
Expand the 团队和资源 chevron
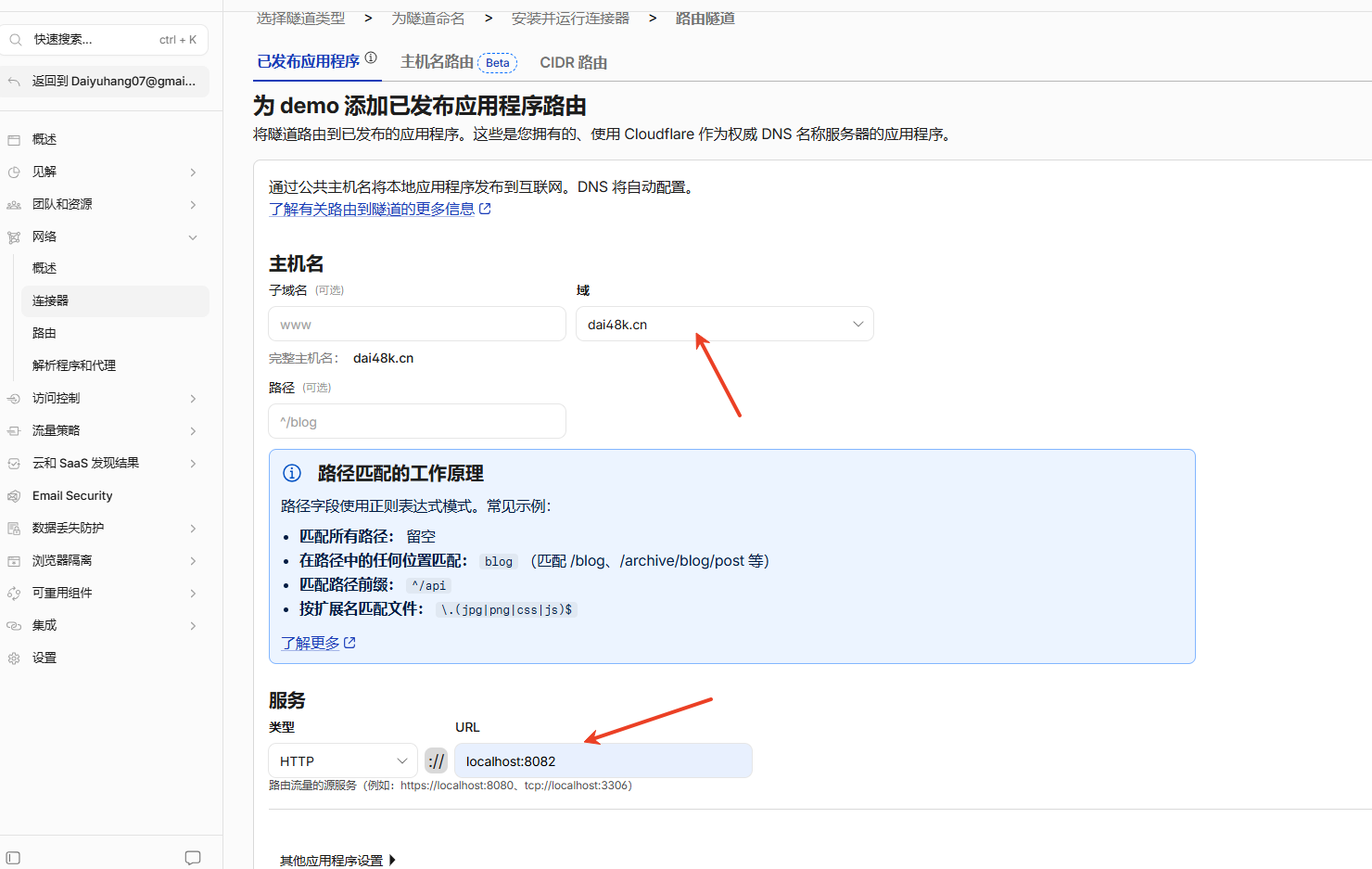coord(193,205)
